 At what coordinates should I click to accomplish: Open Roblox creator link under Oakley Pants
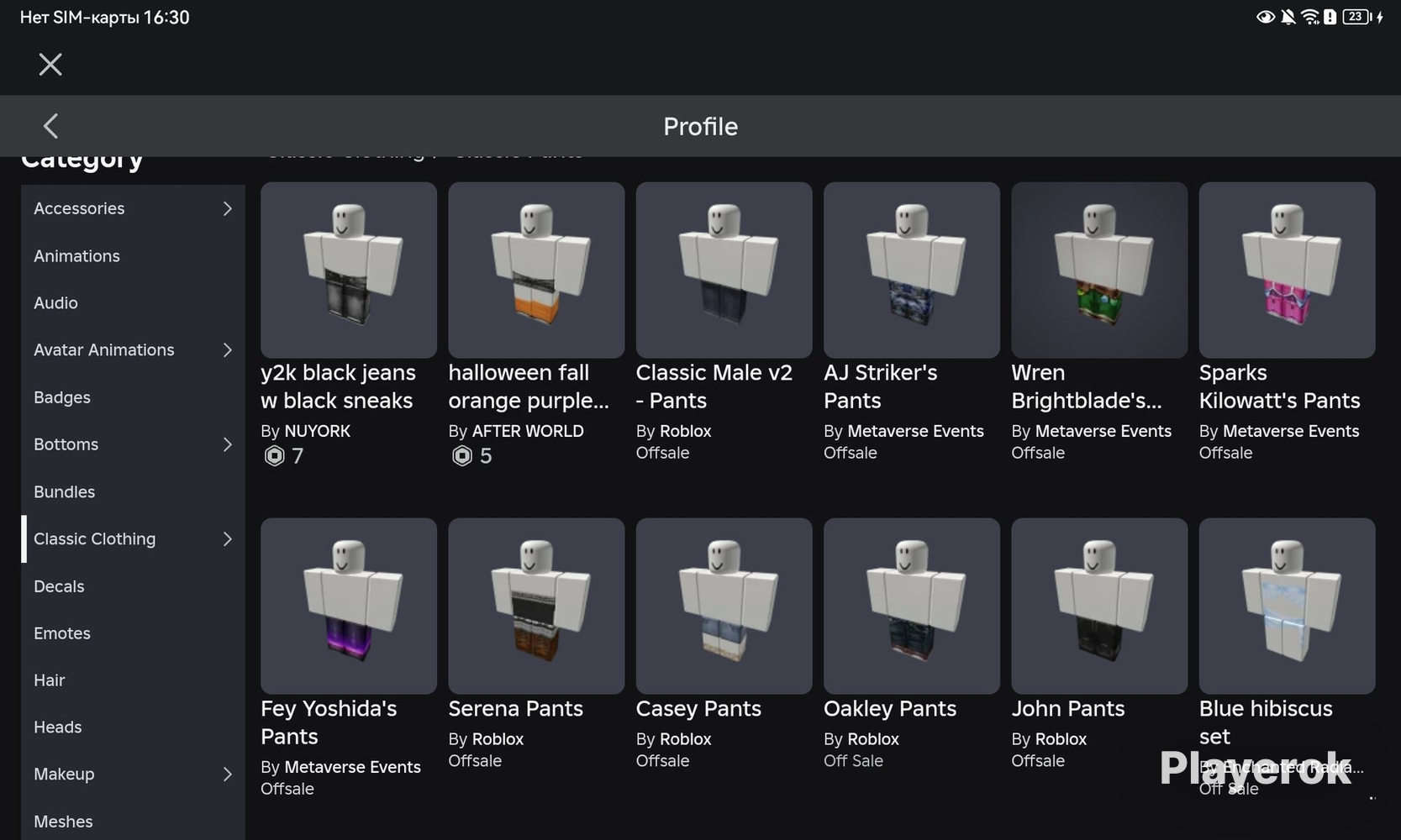pyautogui.click(x=873, y=739)
